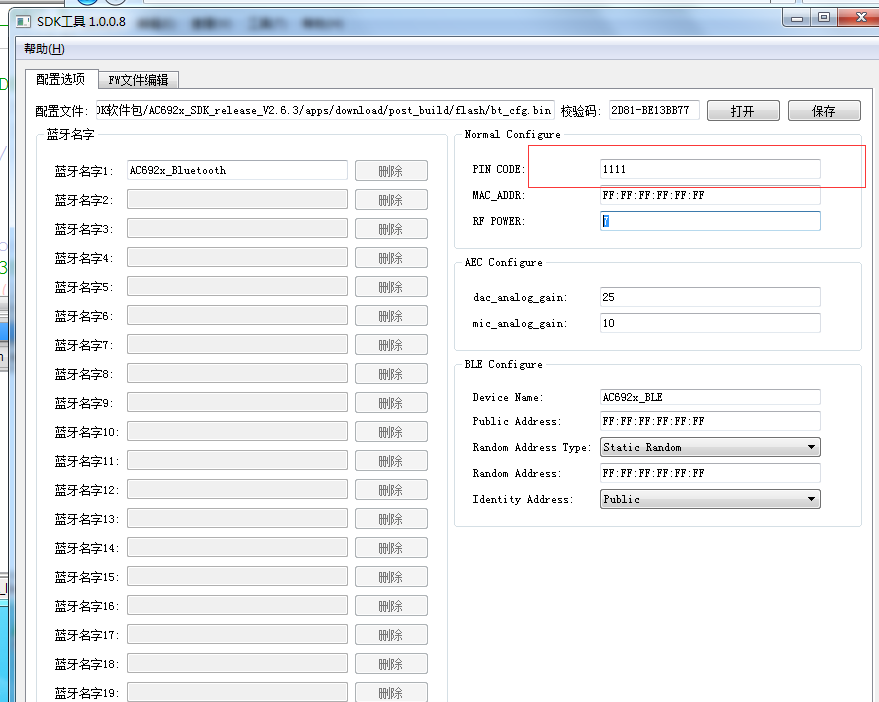Delete the name next to 蓝牙名字1

pyautogui.click(x=391, y=170)
